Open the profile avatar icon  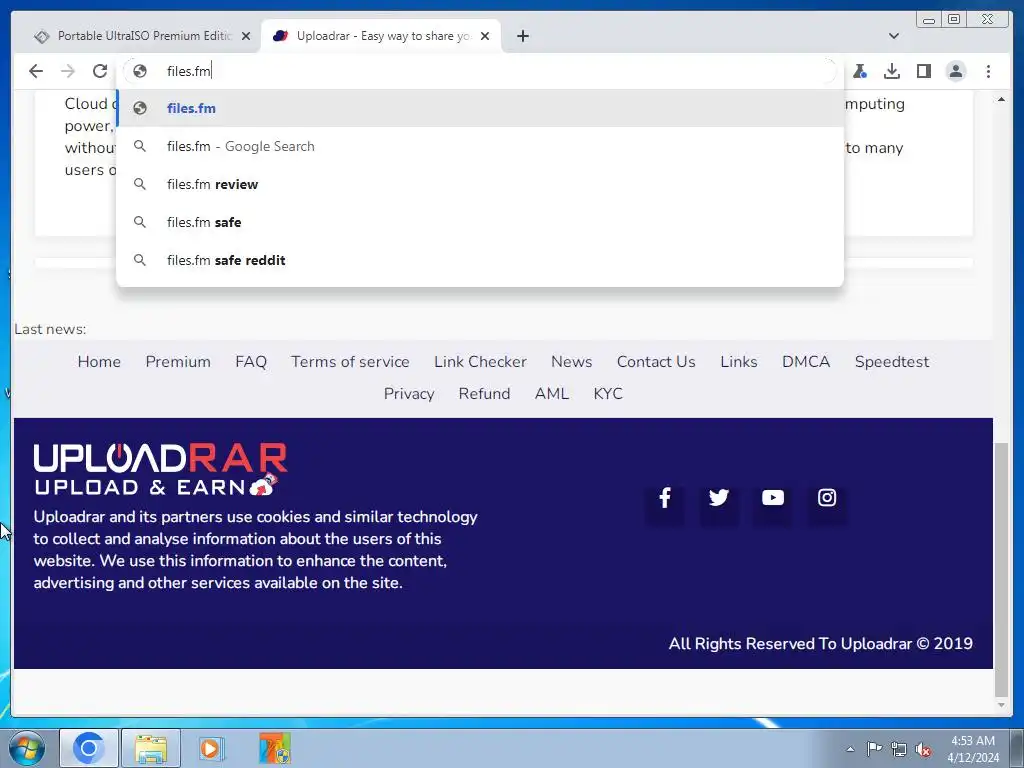(955, 71)
